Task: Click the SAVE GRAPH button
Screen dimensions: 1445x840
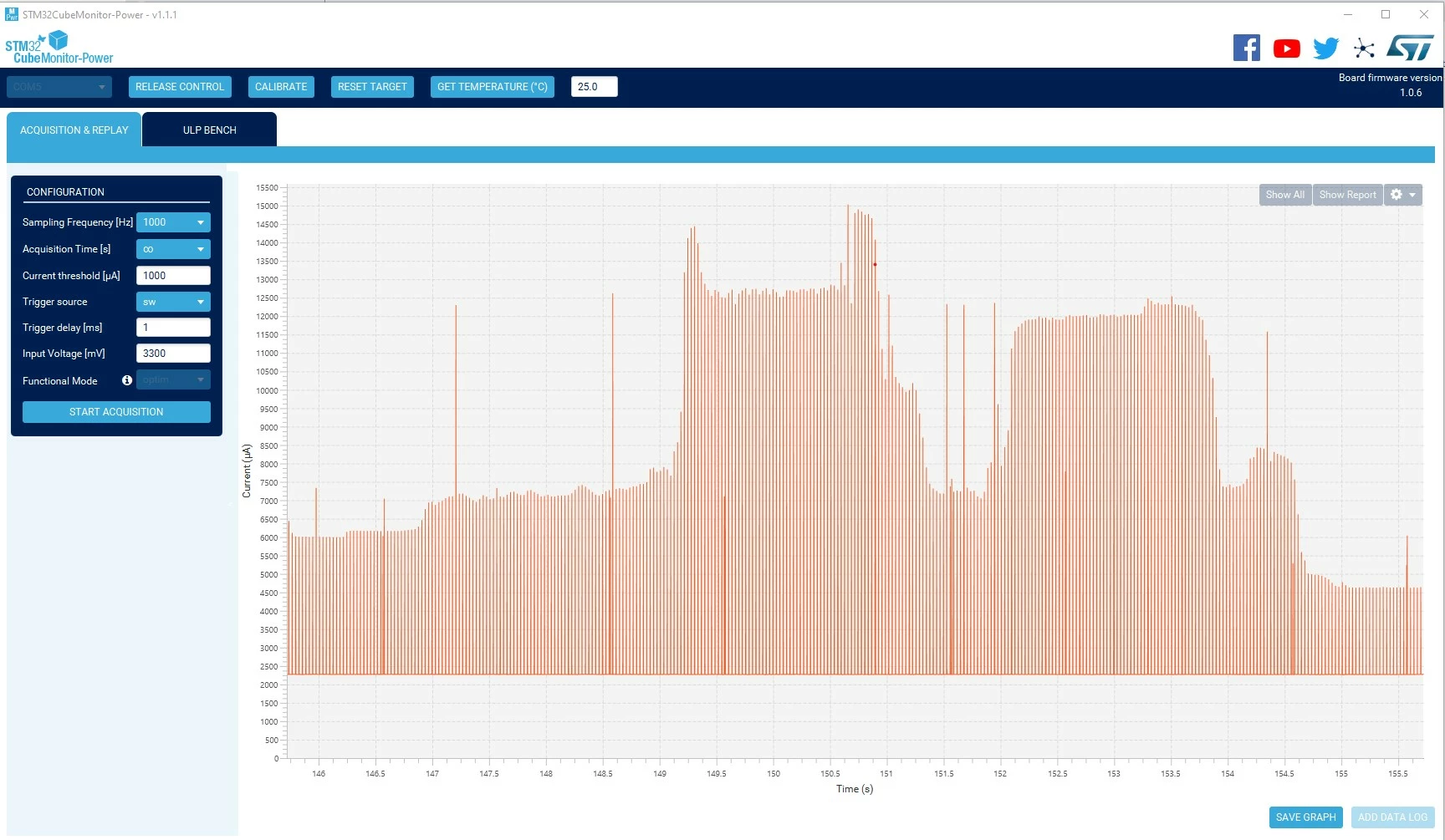Action: click(1305, 817)
